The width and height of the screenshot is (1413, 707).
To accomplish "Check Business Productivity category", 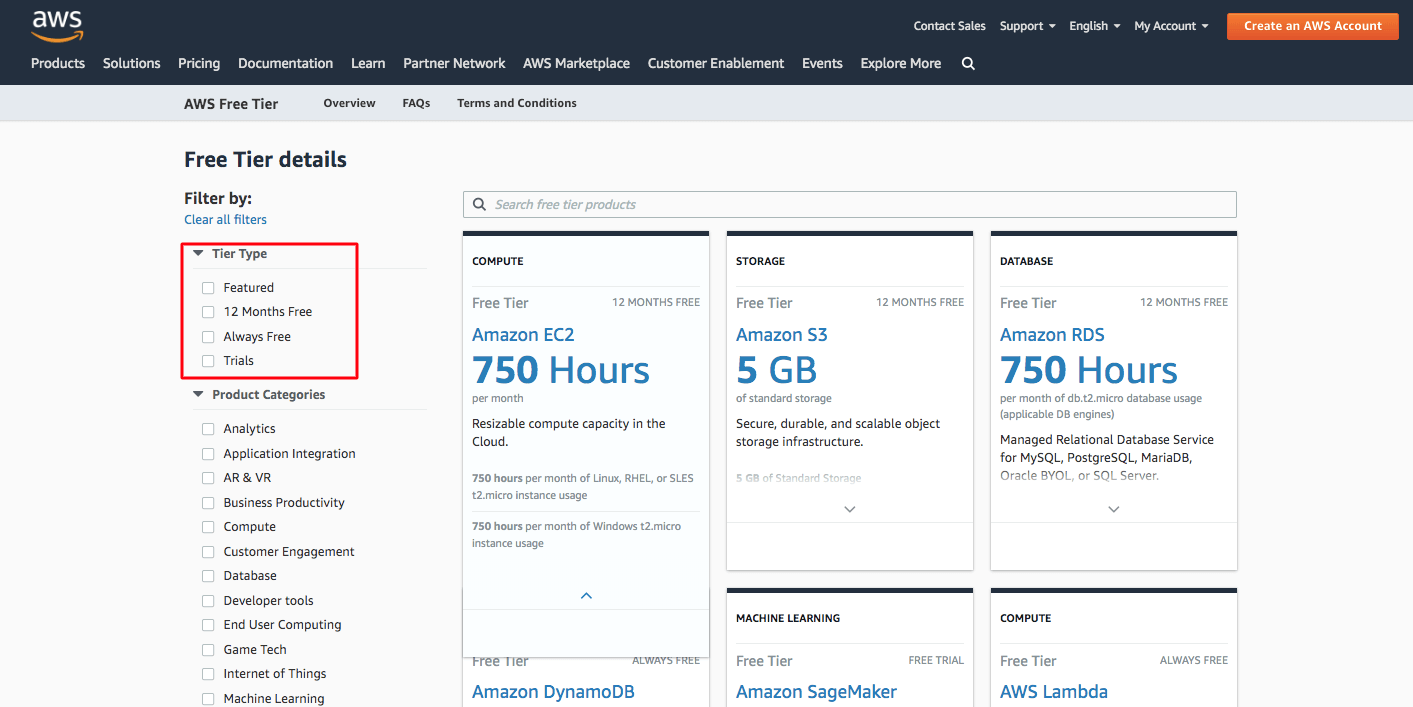I will point(208,503).
